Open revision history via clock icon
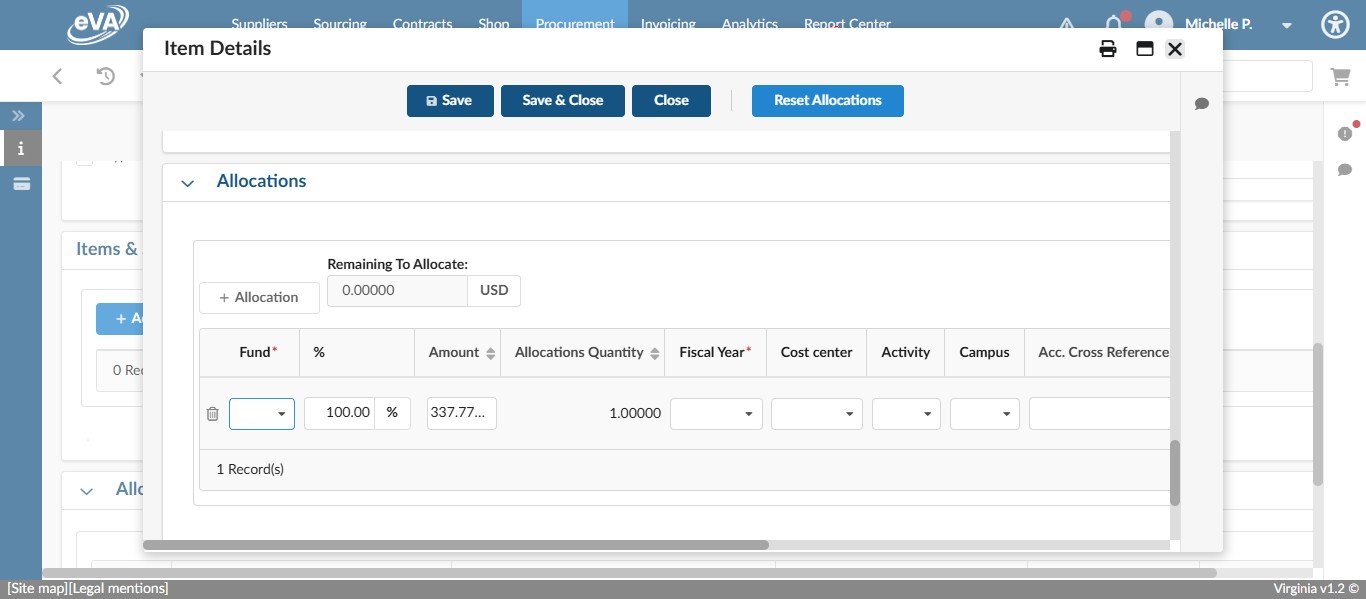Viewport: 1366px width, 599px height. [x=108, y=75]
